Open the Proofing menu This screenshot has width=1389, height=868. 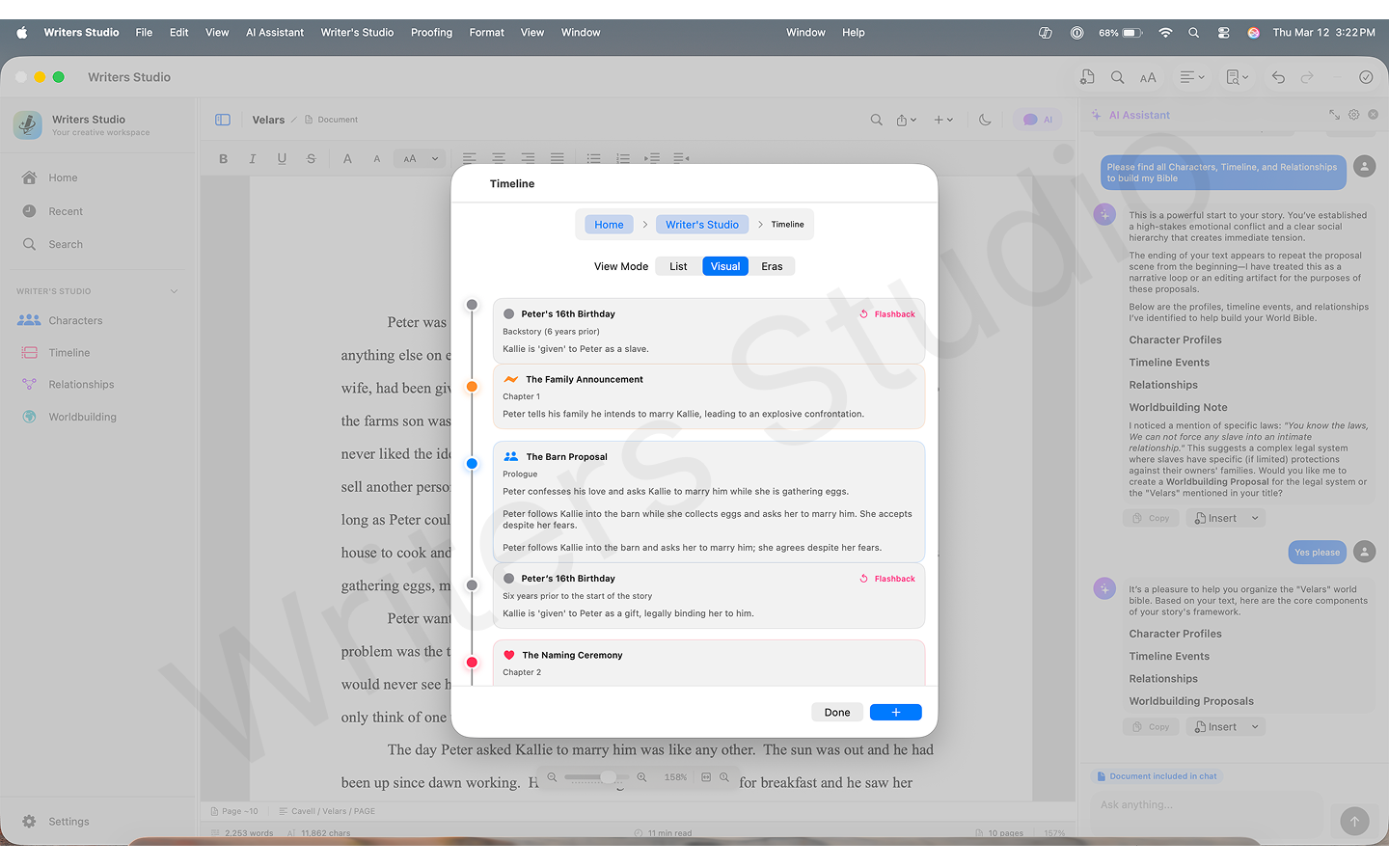coord(431,33)
